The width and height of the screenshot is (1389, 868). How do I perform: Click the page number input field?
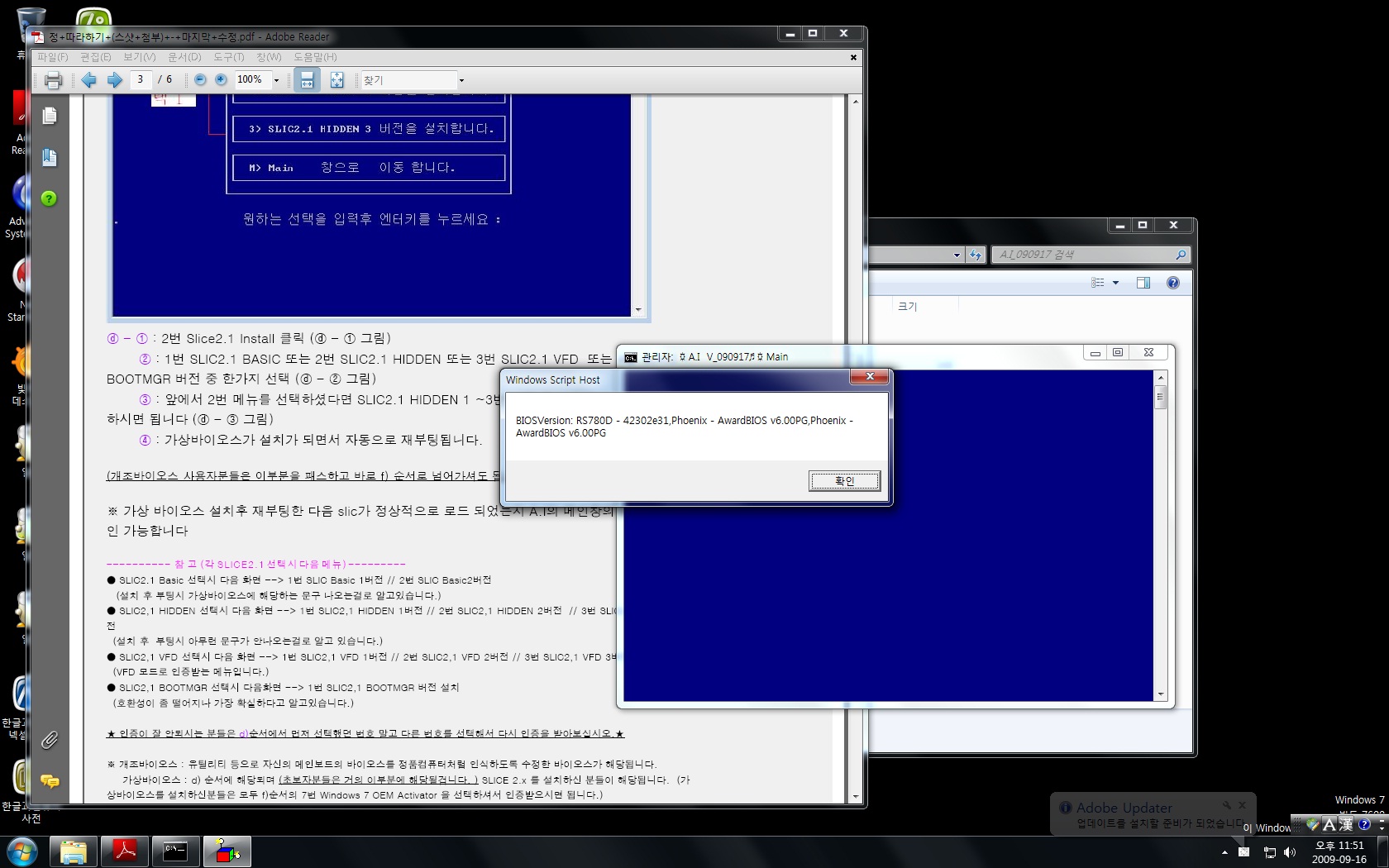[140, 79]
